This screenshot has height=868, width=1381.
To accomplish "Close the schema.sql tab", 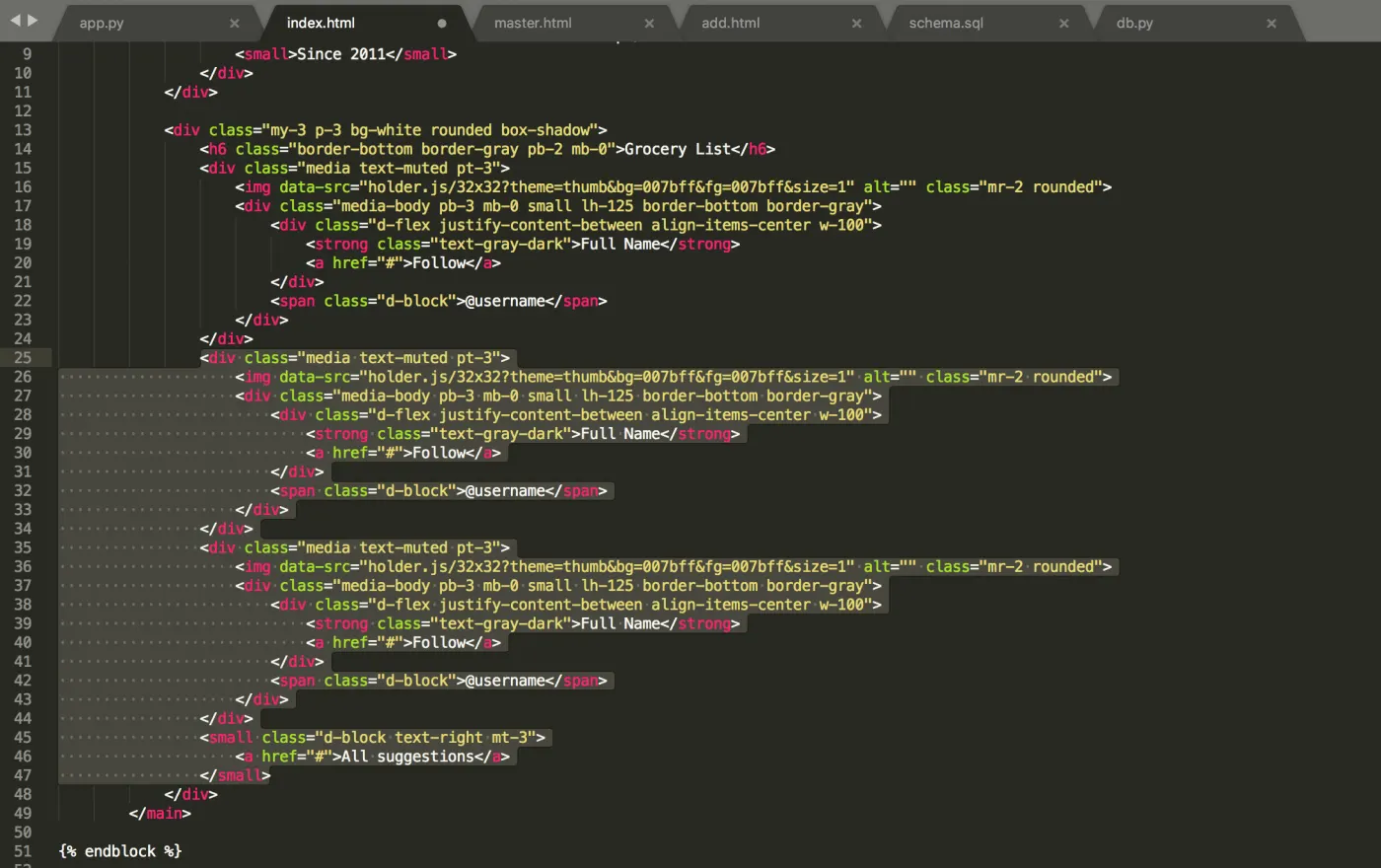I will 1063,23.
